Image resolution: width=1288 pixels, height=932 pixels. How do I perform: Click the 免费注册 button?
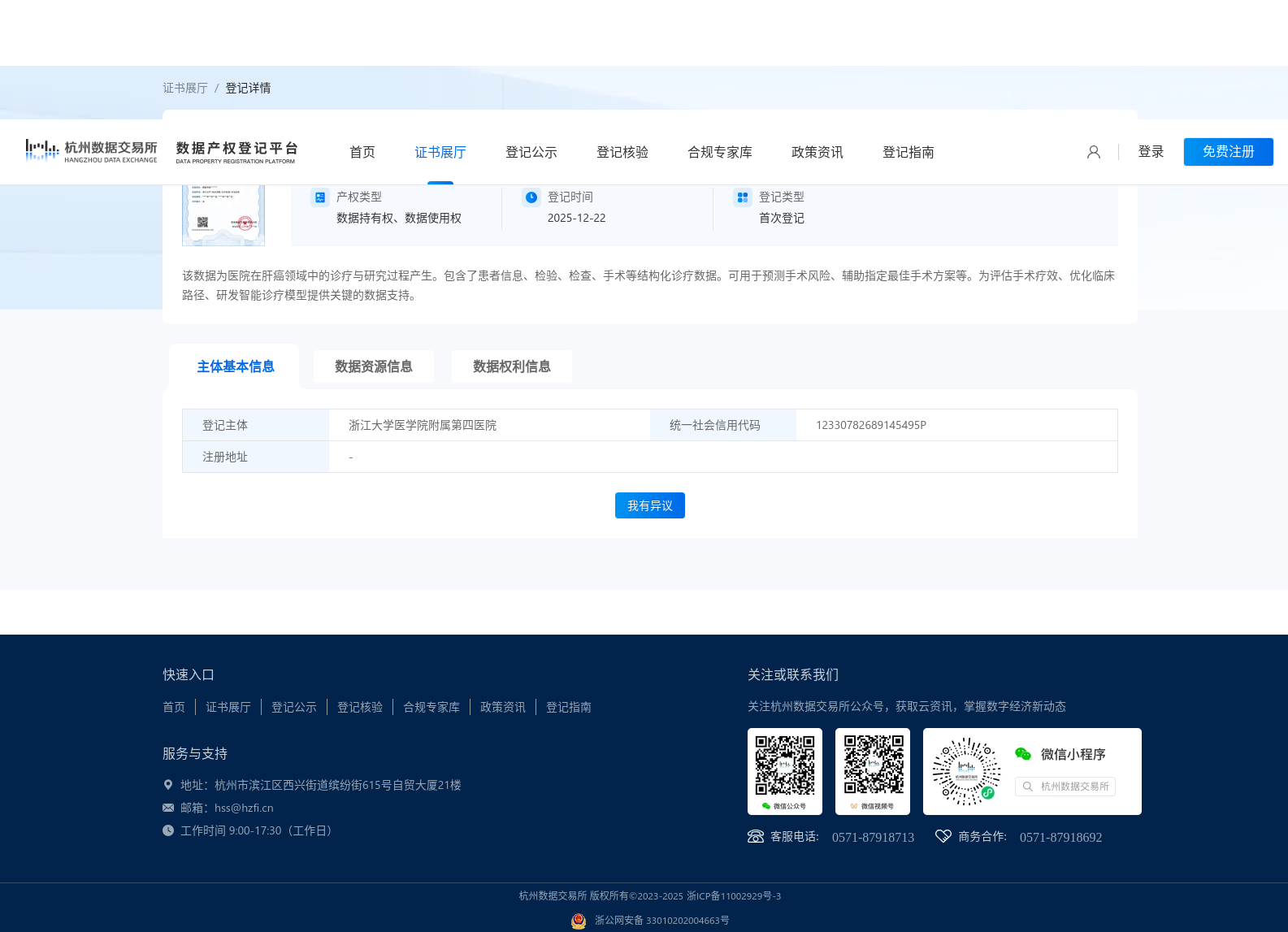1229,152
